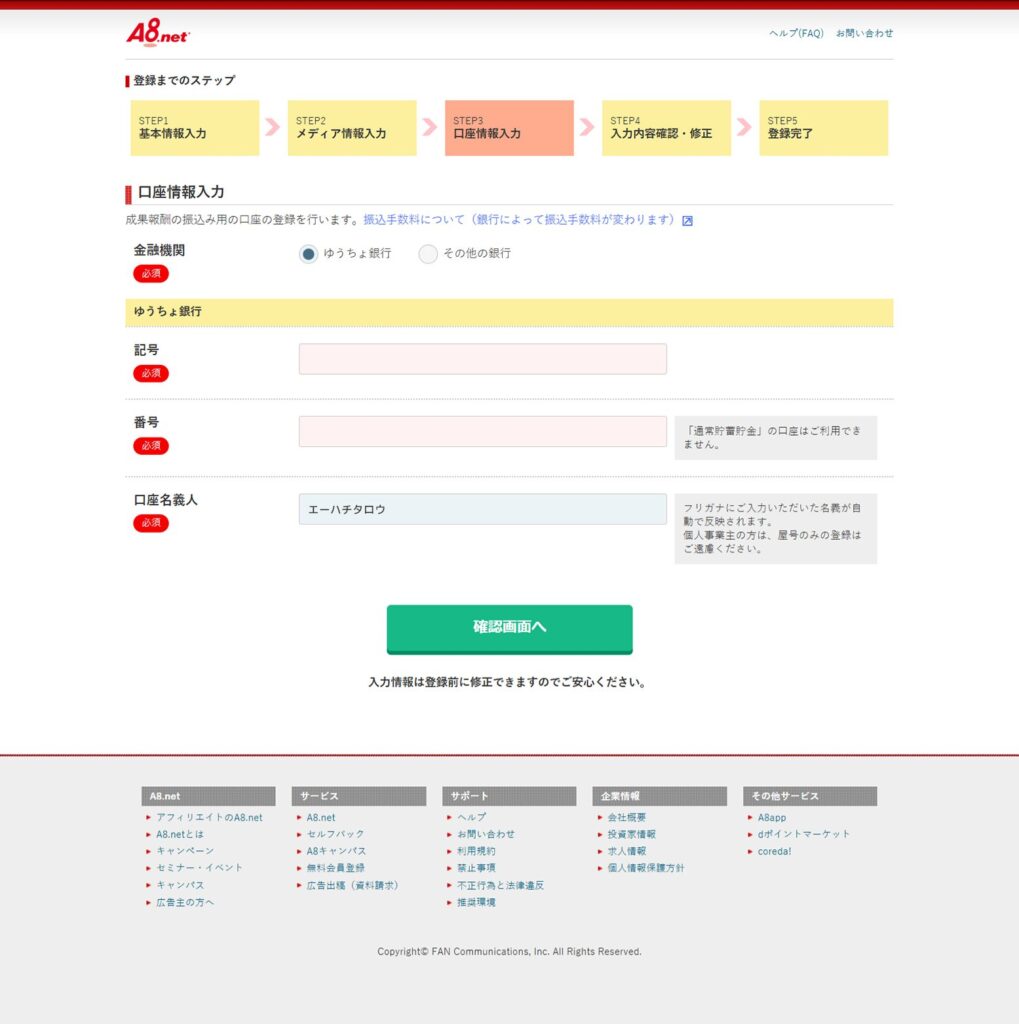Click the STEP2 メディア情報入力 step box
Image resolution: width=1019 pixels, height=1024 pixels.
click(352, 128)
